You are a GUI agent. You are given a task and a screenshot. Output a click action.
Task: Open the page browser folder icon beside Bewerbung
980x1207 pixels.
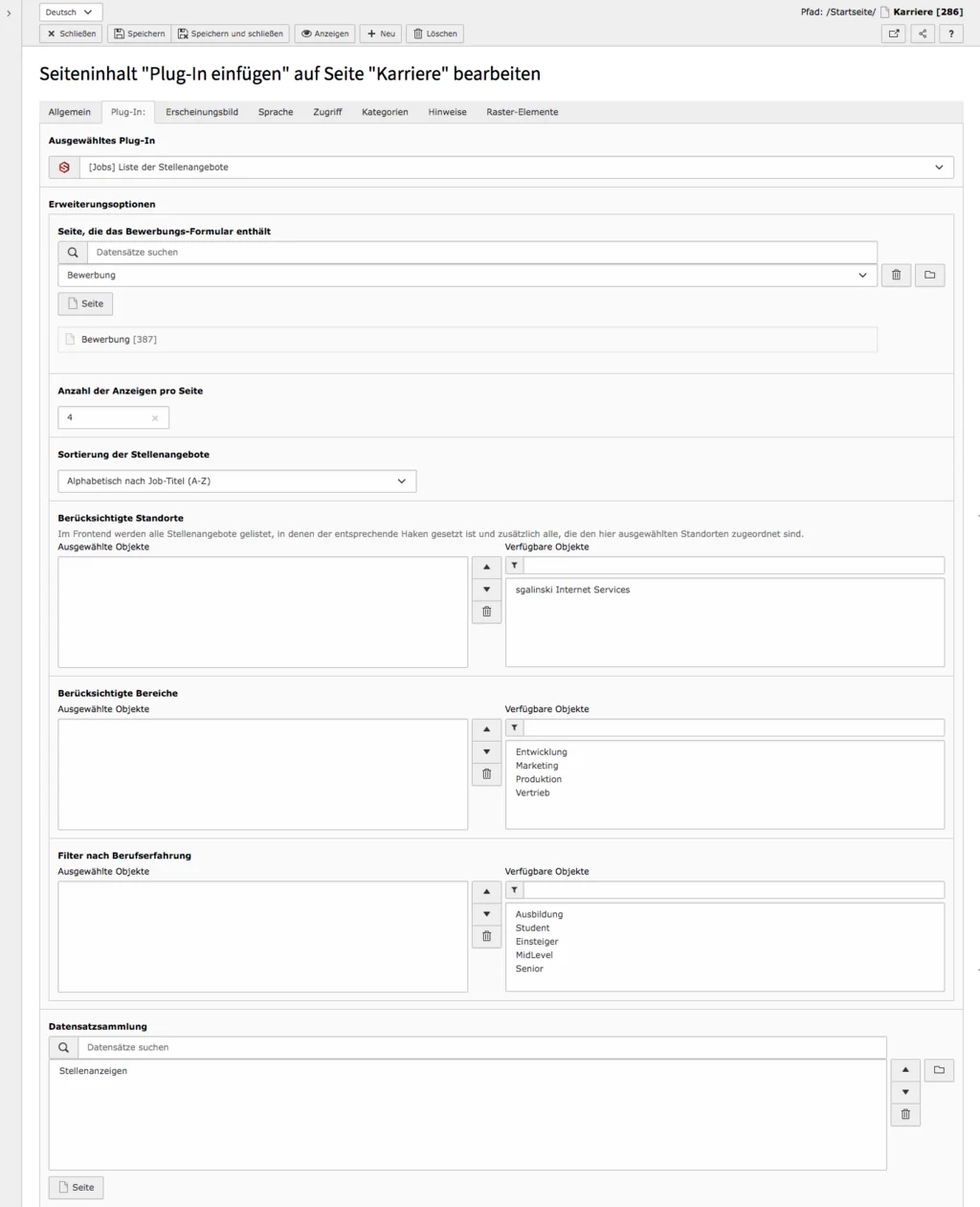point(929,275)
